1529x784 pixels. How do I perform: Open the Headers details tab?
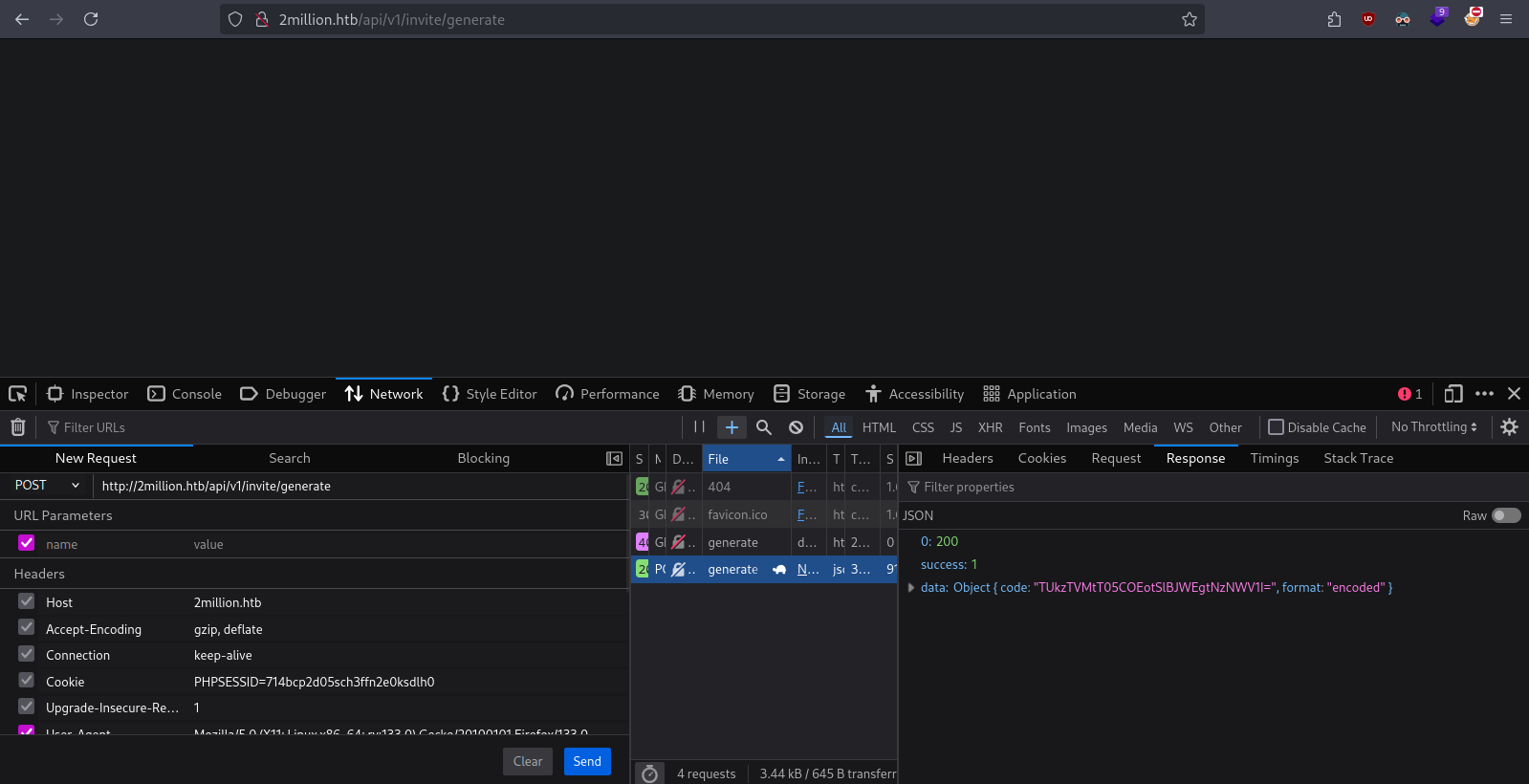pos(968,459)
